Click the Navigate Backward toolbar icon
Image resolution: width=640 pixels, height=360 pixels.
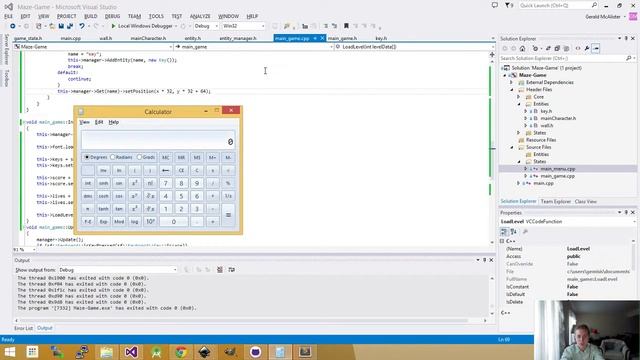tap(13, 26)
